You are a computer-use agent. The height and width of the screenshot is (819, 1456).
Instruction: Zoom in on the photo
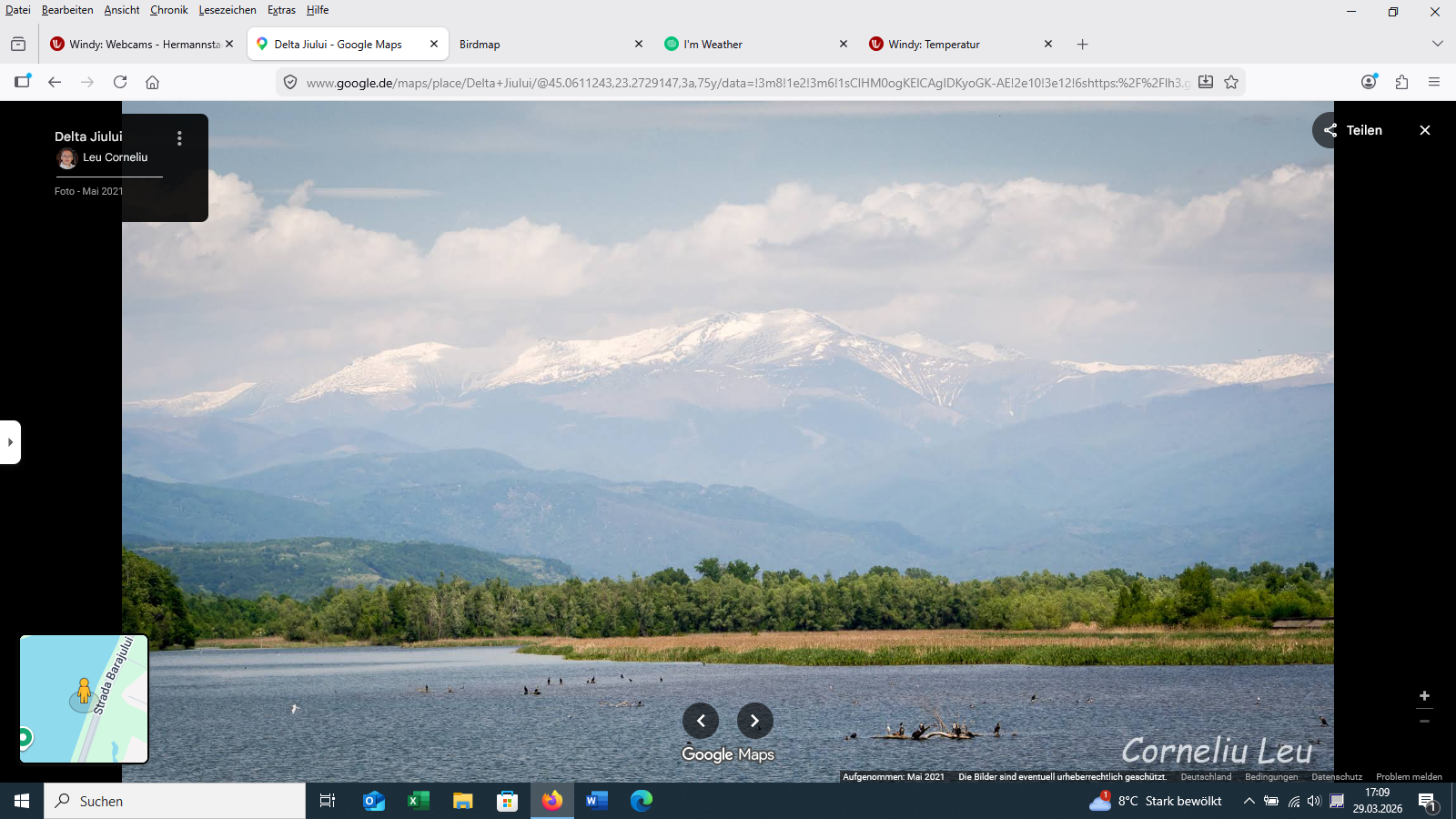[1424, 696]
